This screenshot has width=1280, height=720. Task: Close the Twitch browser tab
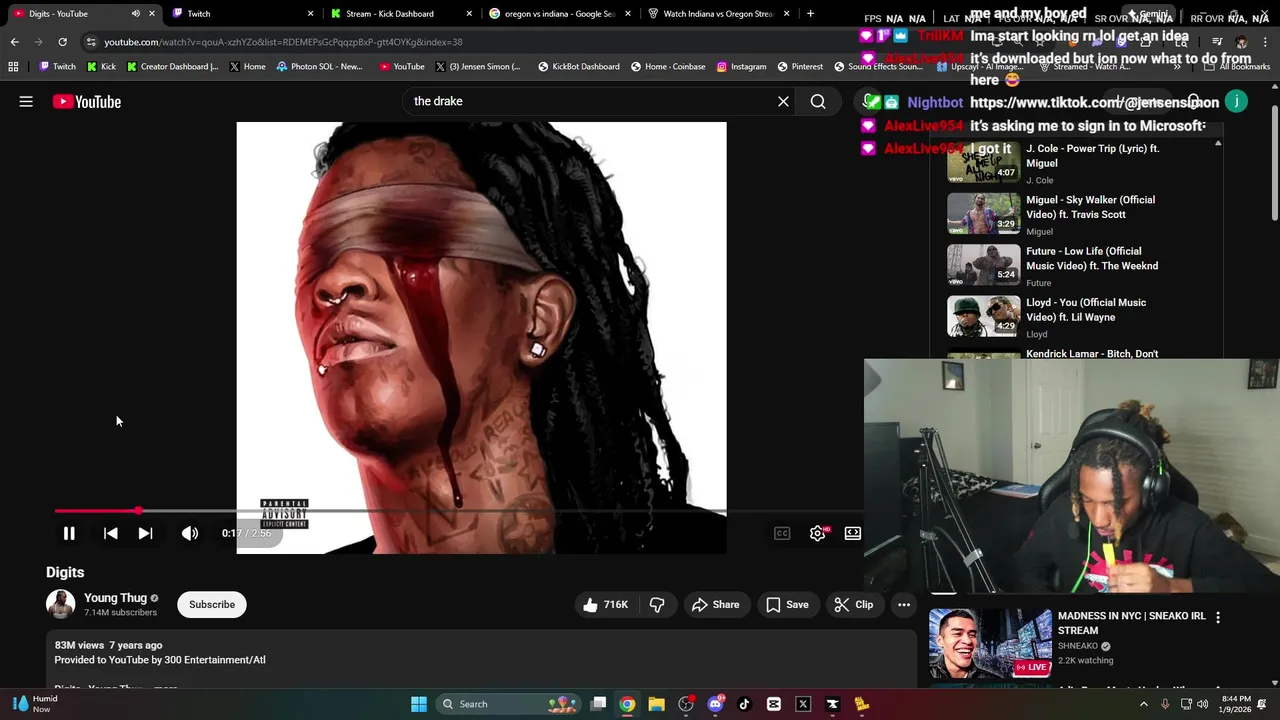pos(310,14)
